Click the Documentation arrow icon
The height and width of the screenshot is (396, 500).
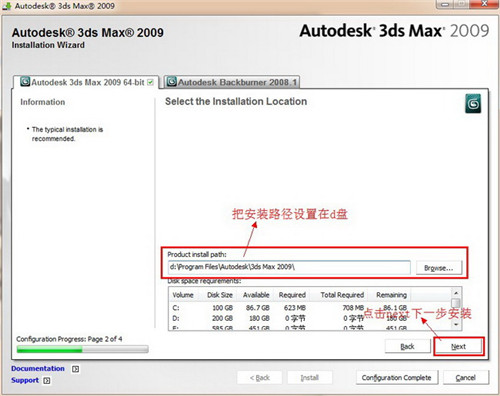point(76,369)
